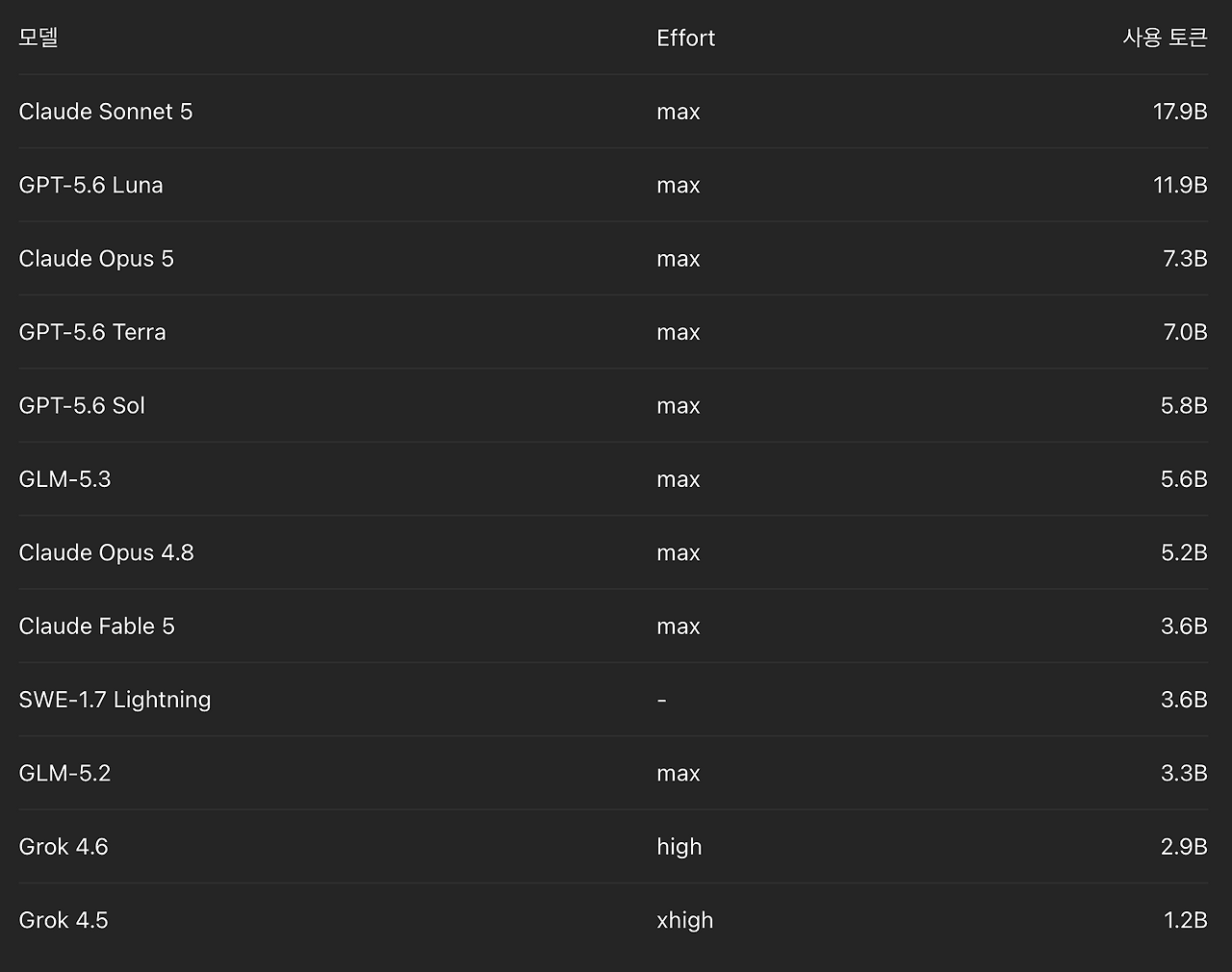
Task: Click the Claude Opus 4.8 entry
Action: (x=106, y=552)
